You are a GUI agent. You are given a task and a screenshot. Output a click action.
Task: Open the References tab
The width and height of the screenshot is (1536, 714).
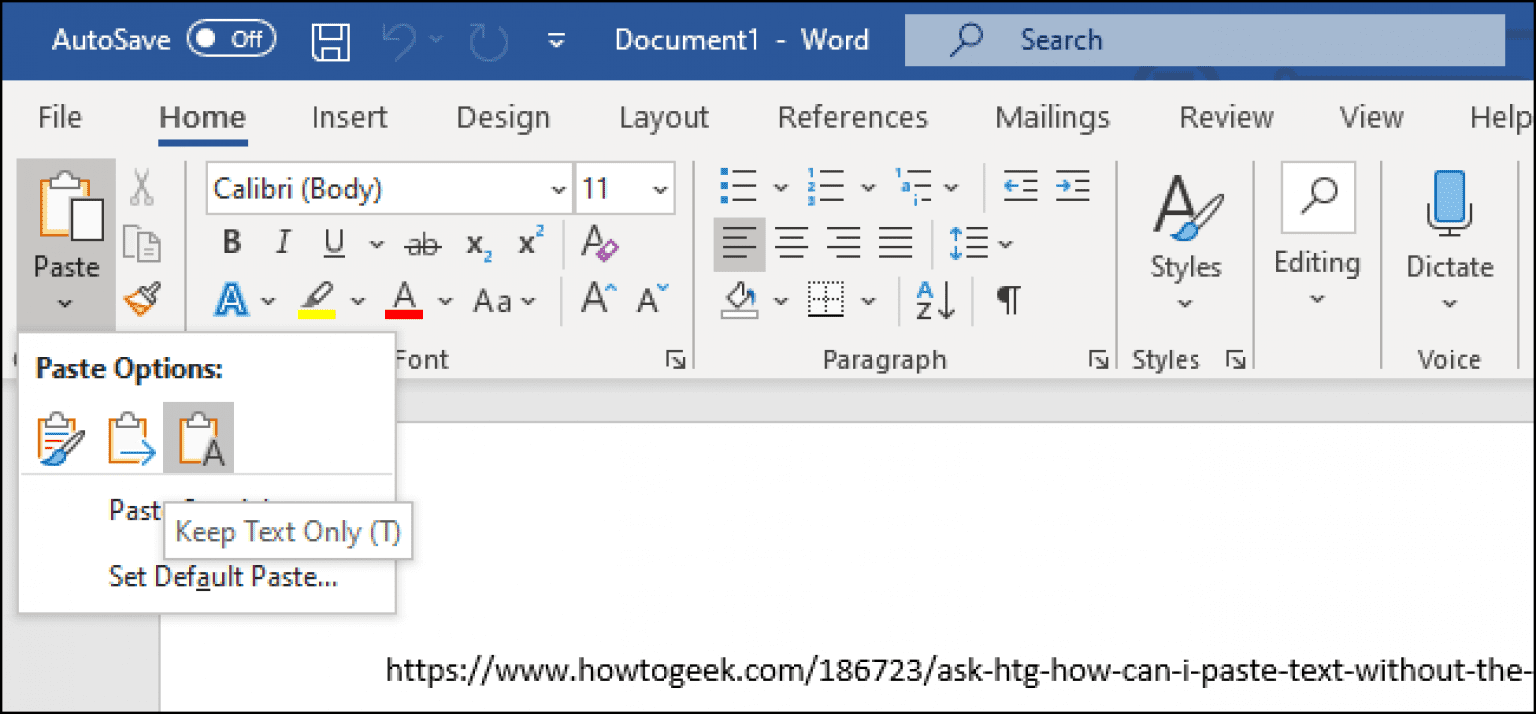pos(853,117)
